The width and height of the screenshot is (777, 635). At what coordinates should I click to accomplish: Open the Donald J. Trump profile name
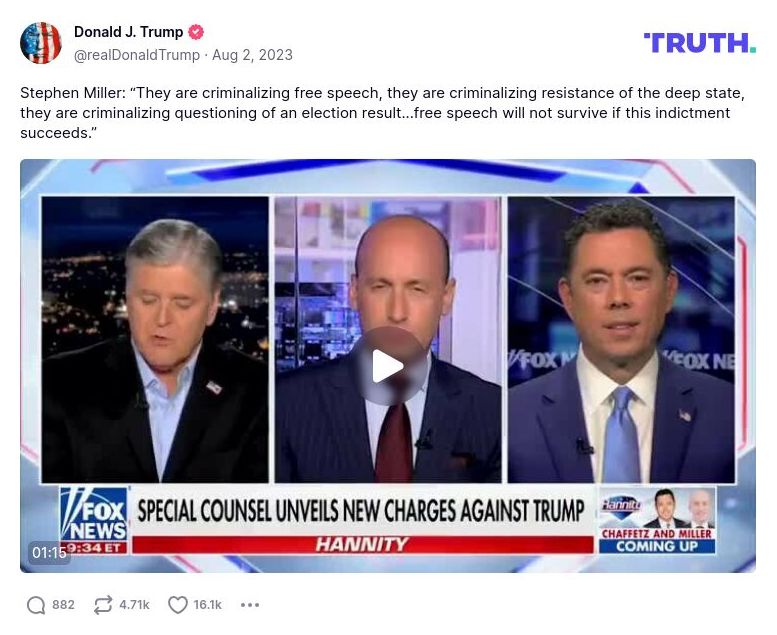tap(129, 32)
